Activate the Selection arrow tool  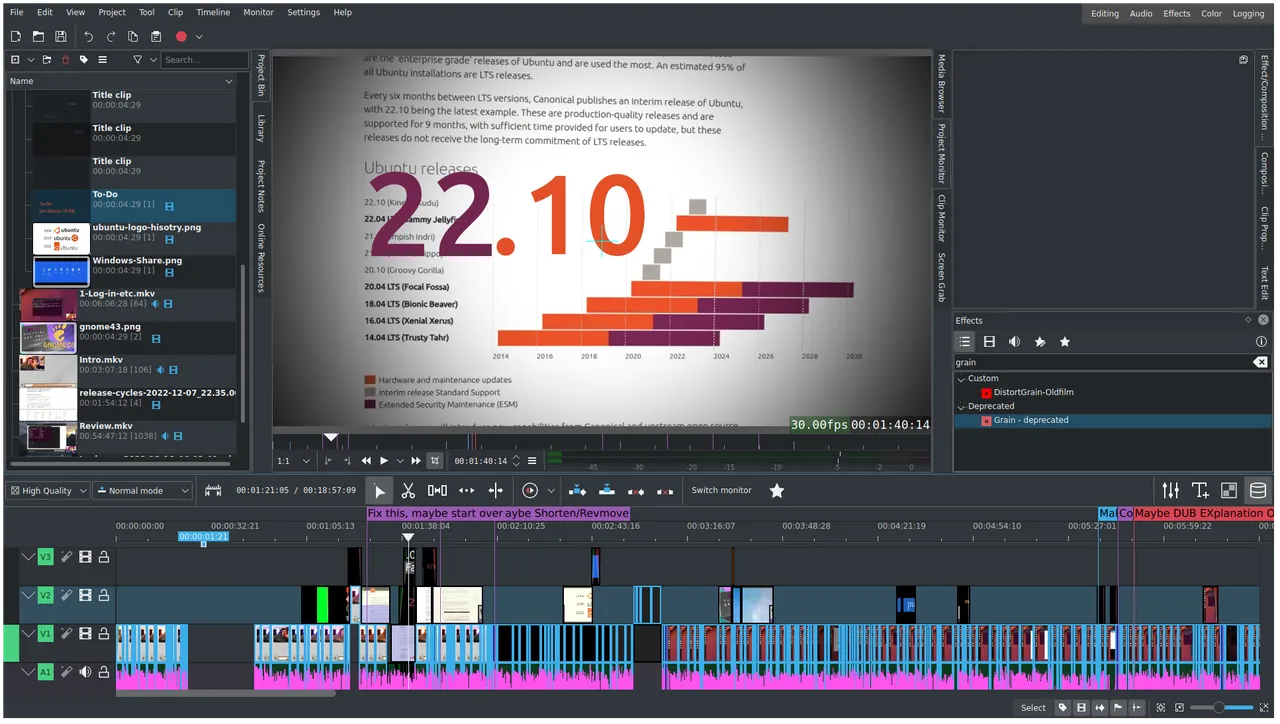379,491
